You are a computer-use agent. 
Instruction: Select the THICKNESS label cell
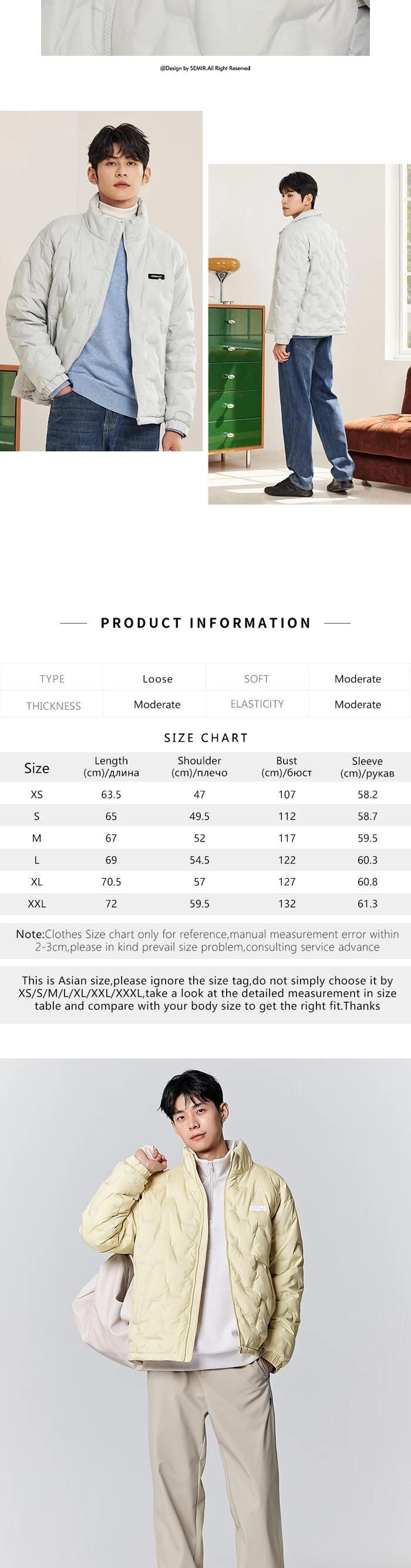53,705
